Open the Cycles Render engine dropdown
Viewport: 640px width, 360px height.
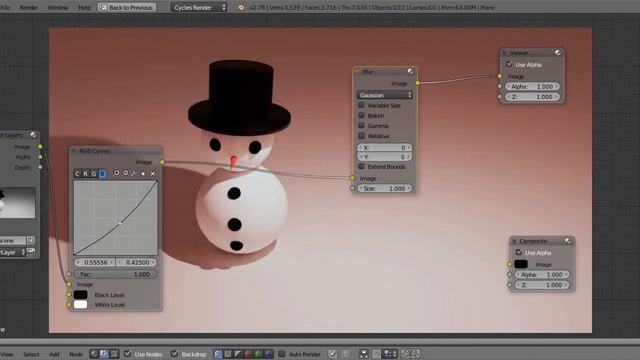tap(199, 7)
